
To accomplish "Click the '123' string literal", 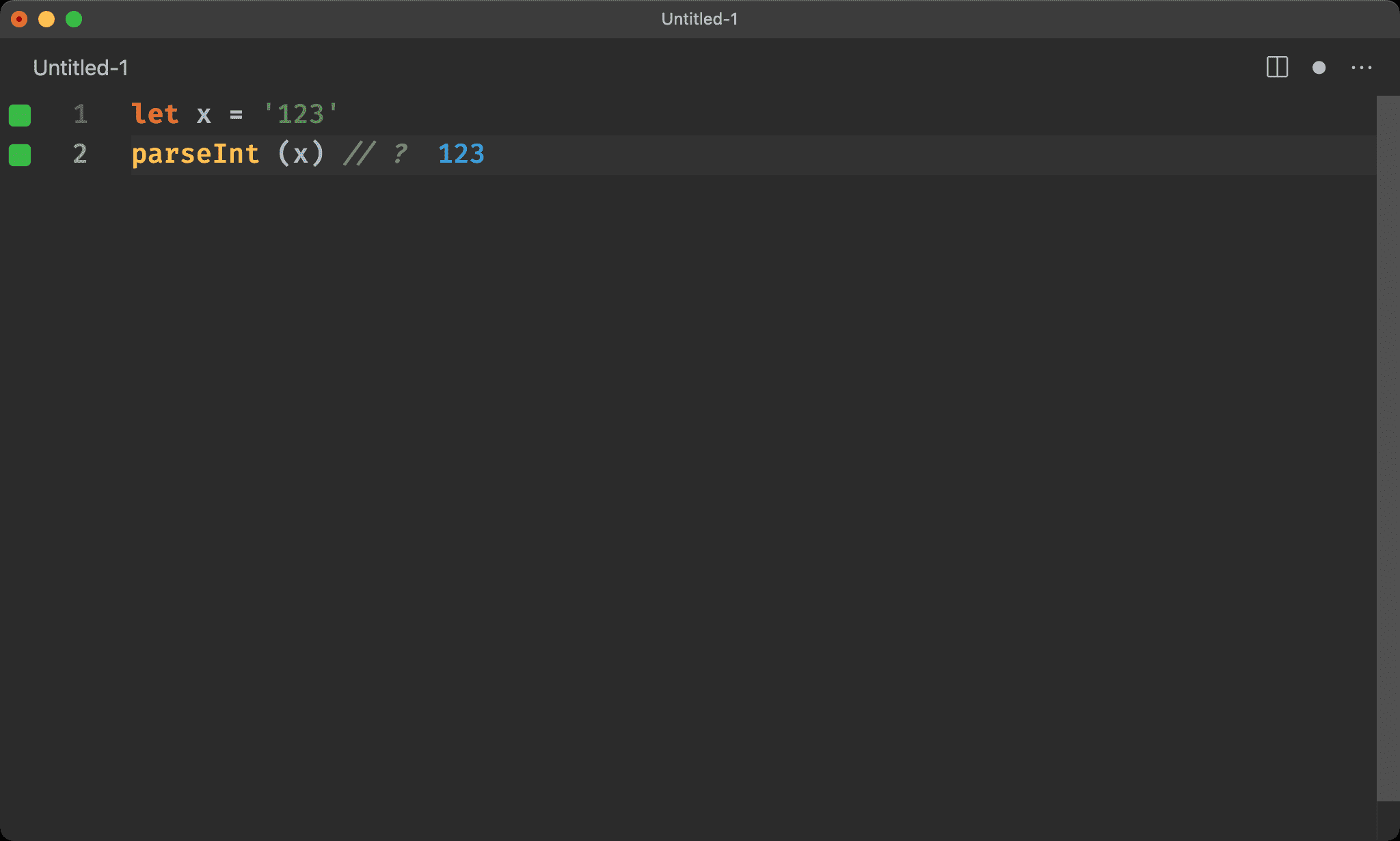I will click(x=301, y=114).
